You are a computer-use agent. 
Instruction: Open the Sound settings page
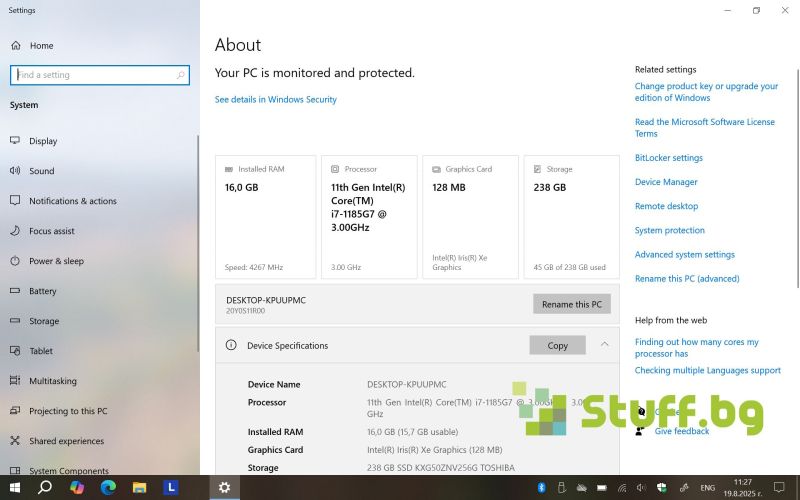pyautogui.click(x=41, y=171)
